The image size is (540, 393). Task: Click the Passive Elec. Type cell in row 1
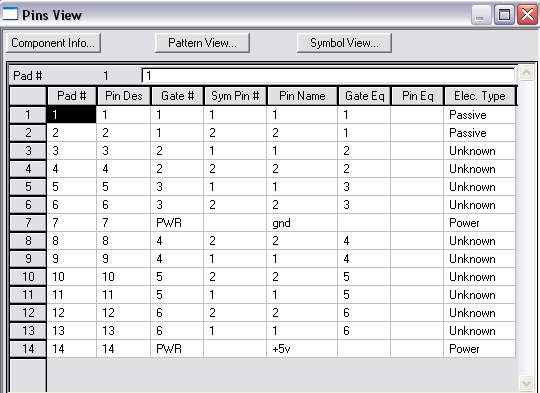pos(480,115)
